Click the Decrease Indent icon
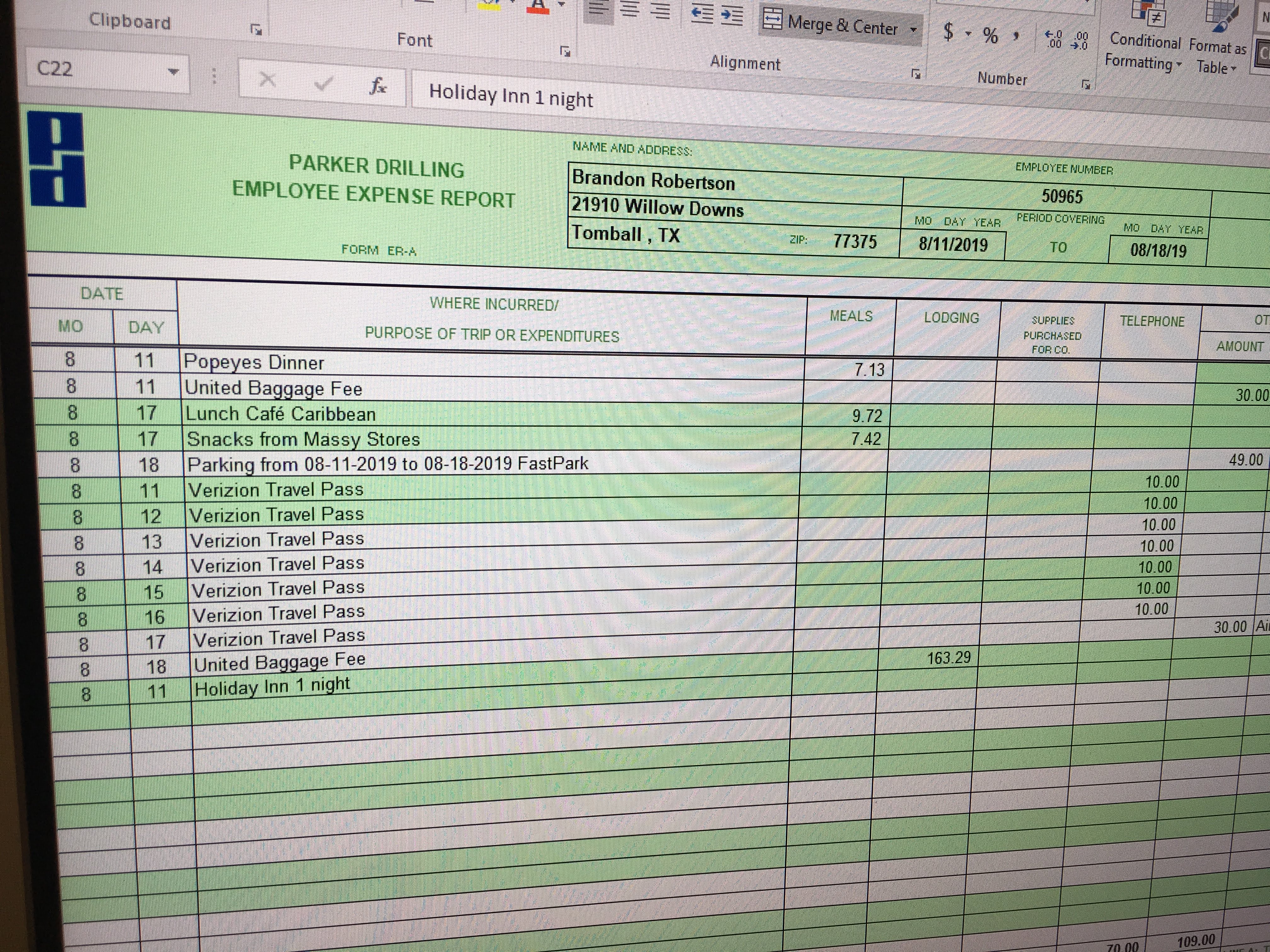1270x952 pixels. [x=702, y=14]
